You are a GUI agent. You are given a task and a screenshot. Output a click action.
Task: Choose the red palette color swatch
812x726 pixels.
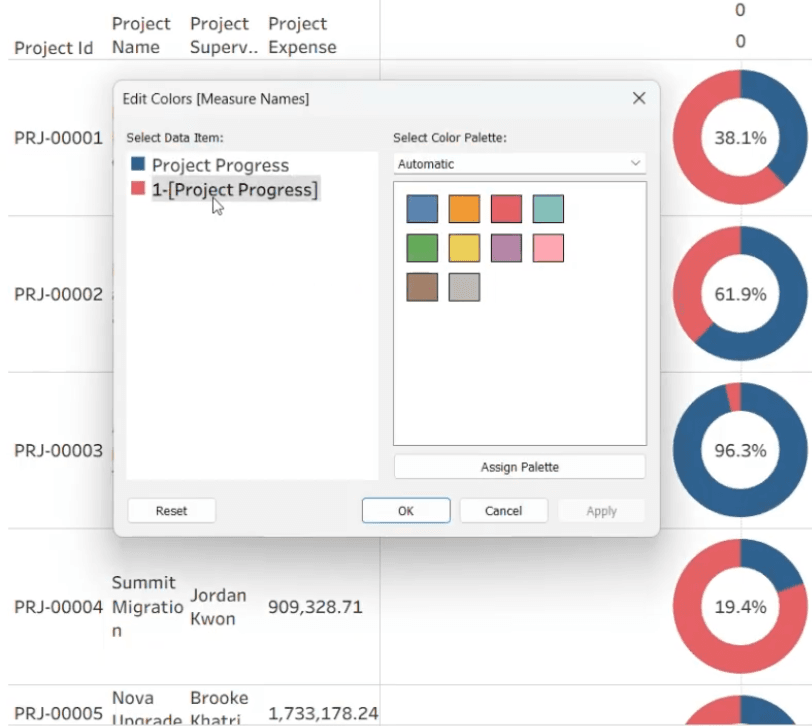(506, 209)
